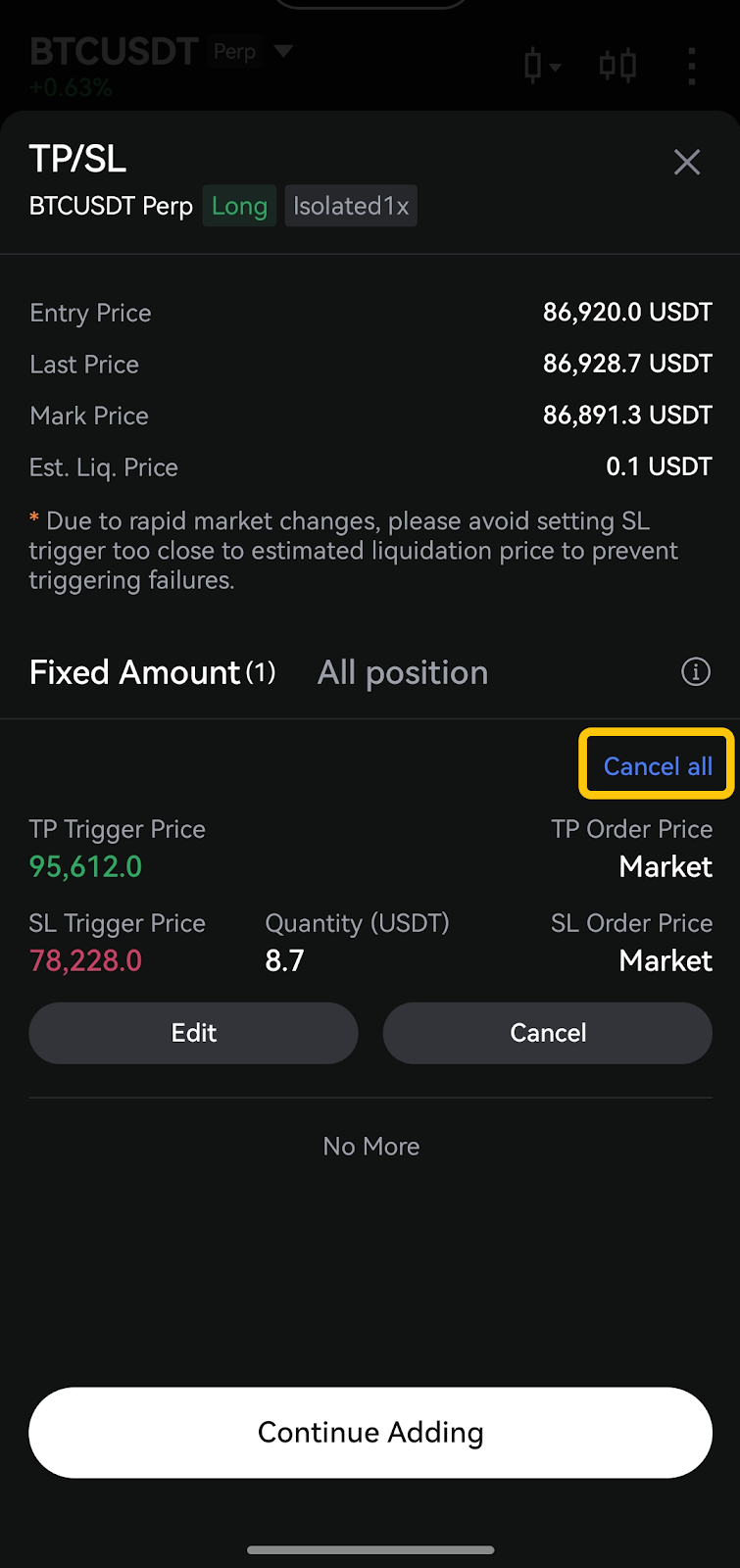Image resolution: width=740 pixels, height=1568 pixels.
Task: Open the candlestick chart type selector
Action: click(x=541, y=67)
